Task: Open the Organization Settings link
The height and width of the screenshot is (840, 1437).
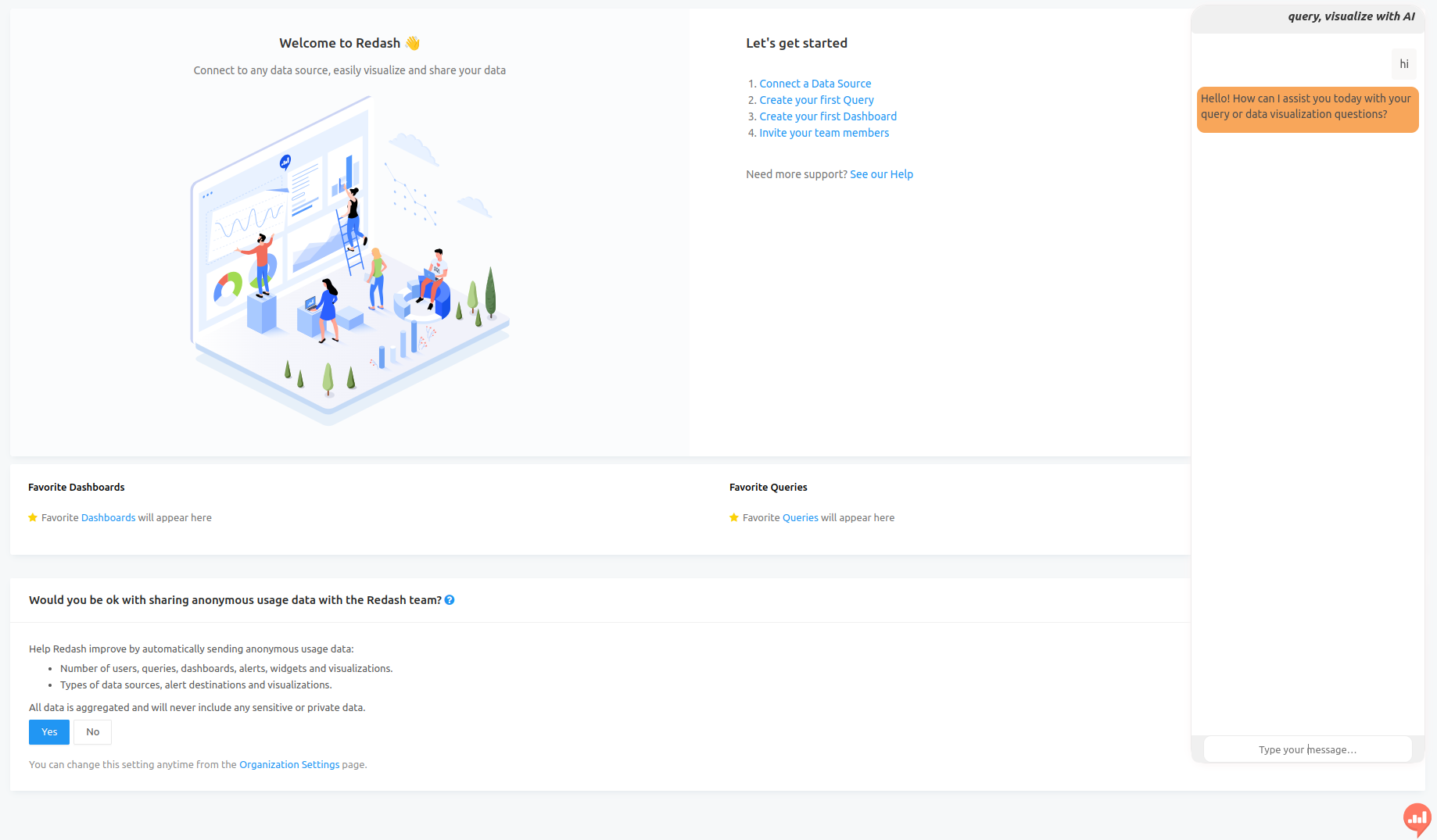Action: 289,764
